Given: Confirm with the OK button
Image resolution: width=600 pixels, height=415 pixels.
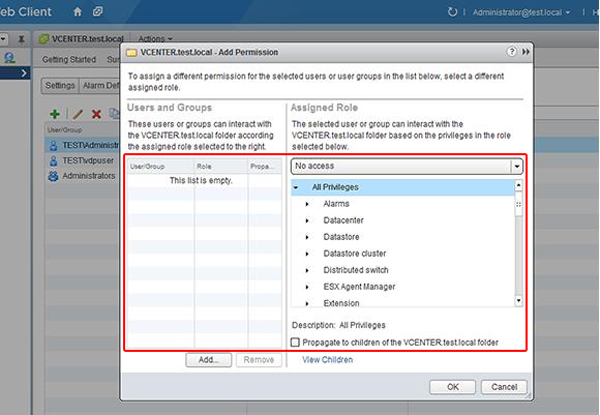Looking at the screenshot, I should coord(452,387).
